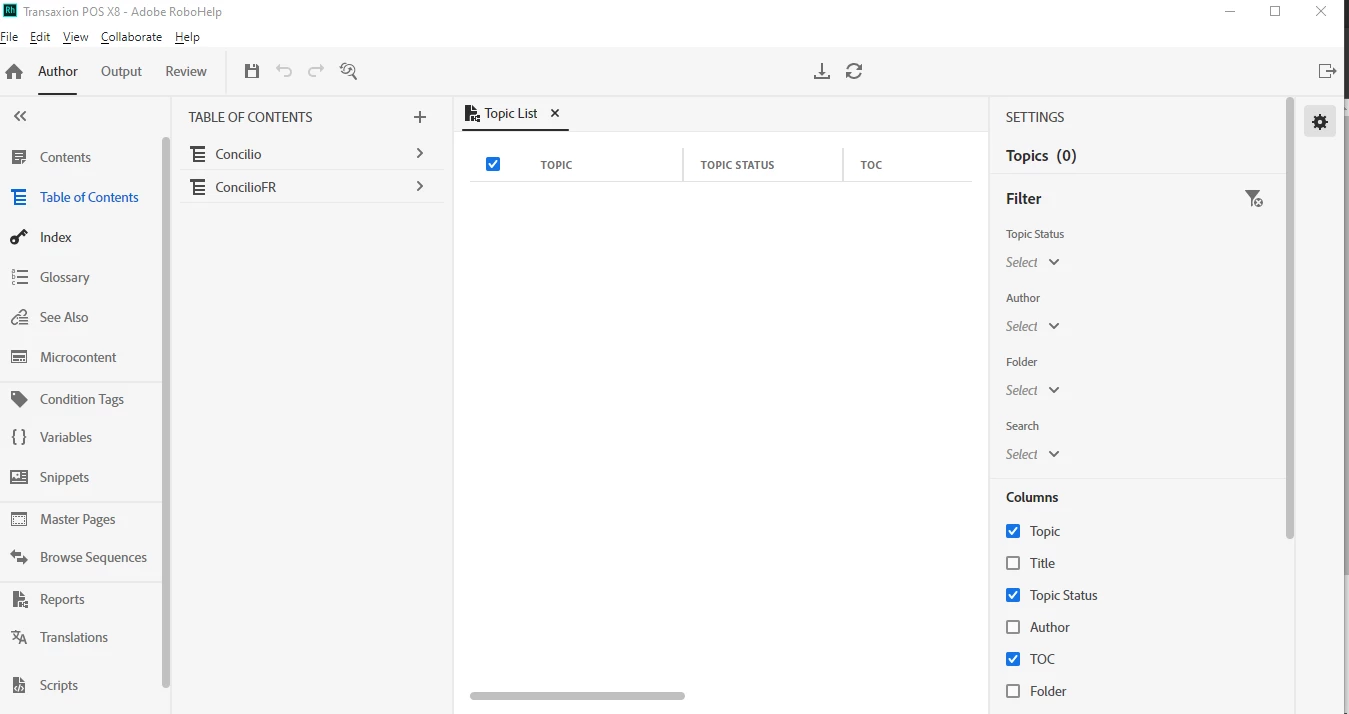Screen dimensions: 1349x714
Task: Click the refresh sync icon
Action: (854, 71)
